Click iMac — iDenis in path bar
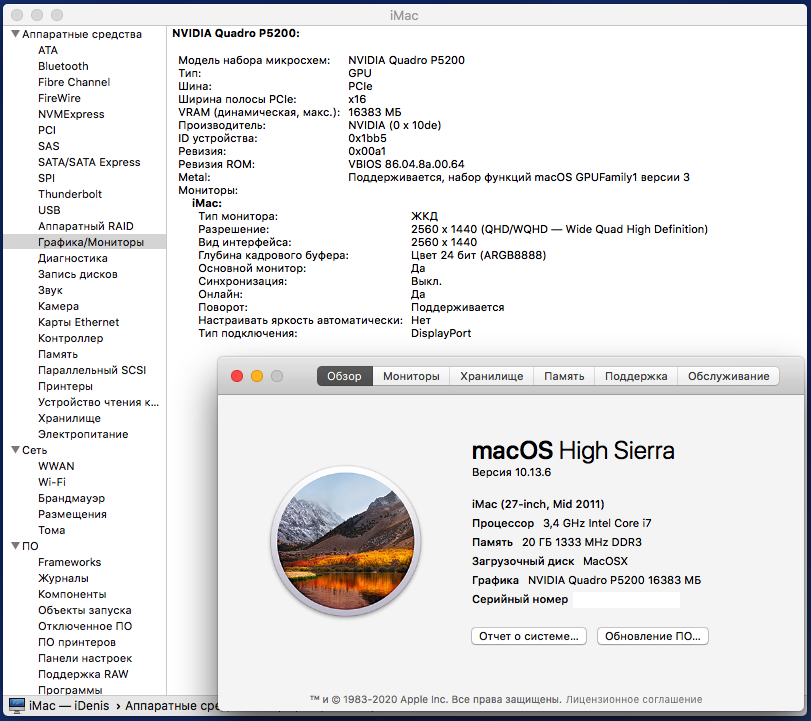The image size is (811, 721). click(69, 705)
